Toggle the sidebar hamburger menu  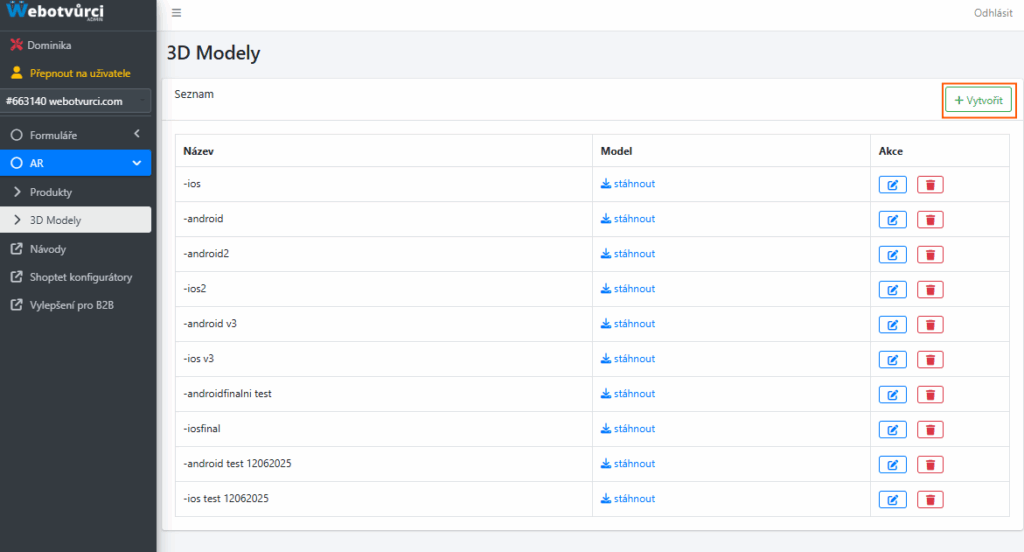point(176,12)
